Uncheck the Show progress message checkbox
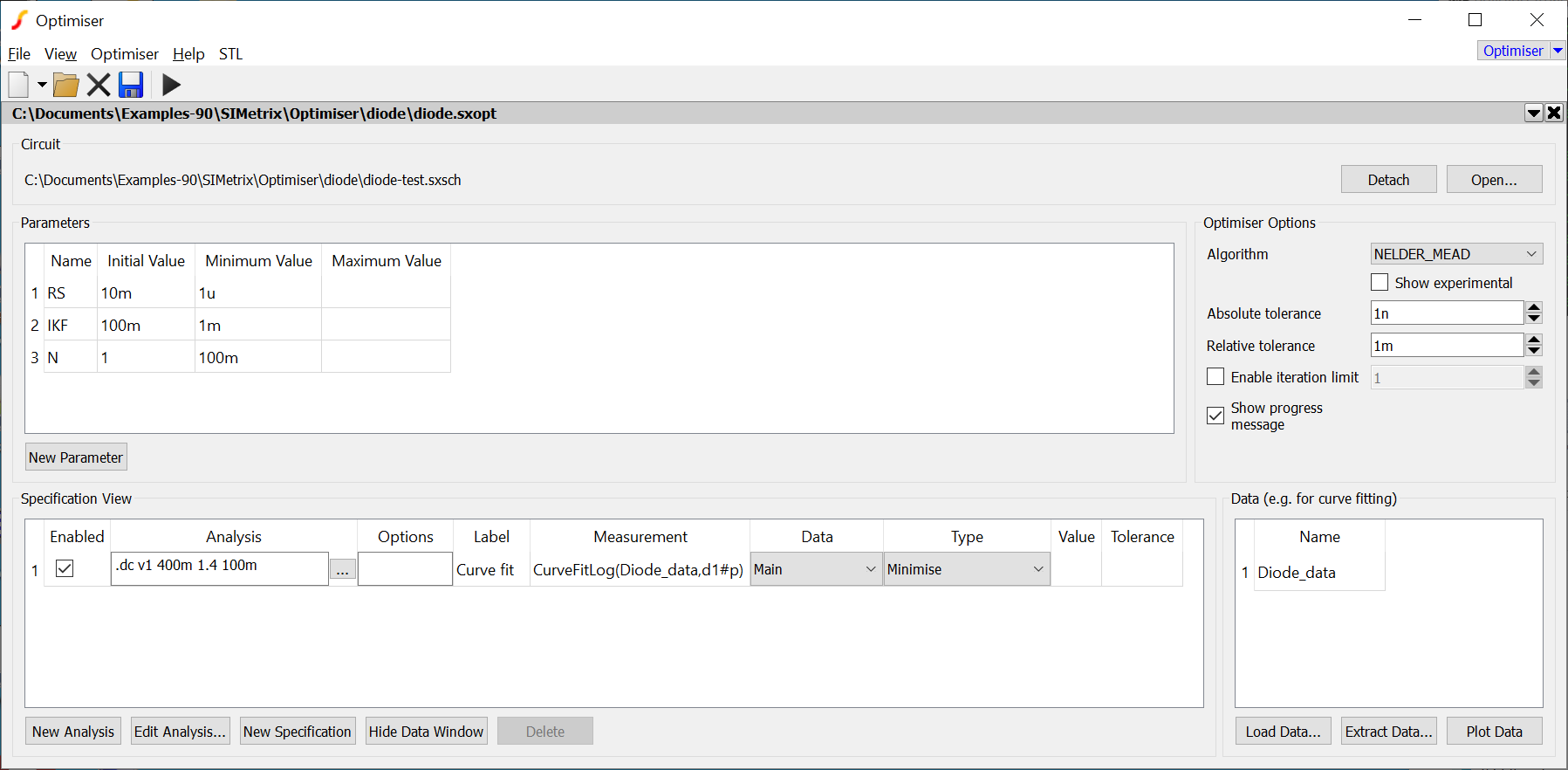The image size is (1568, 770). pos(1215,416)
